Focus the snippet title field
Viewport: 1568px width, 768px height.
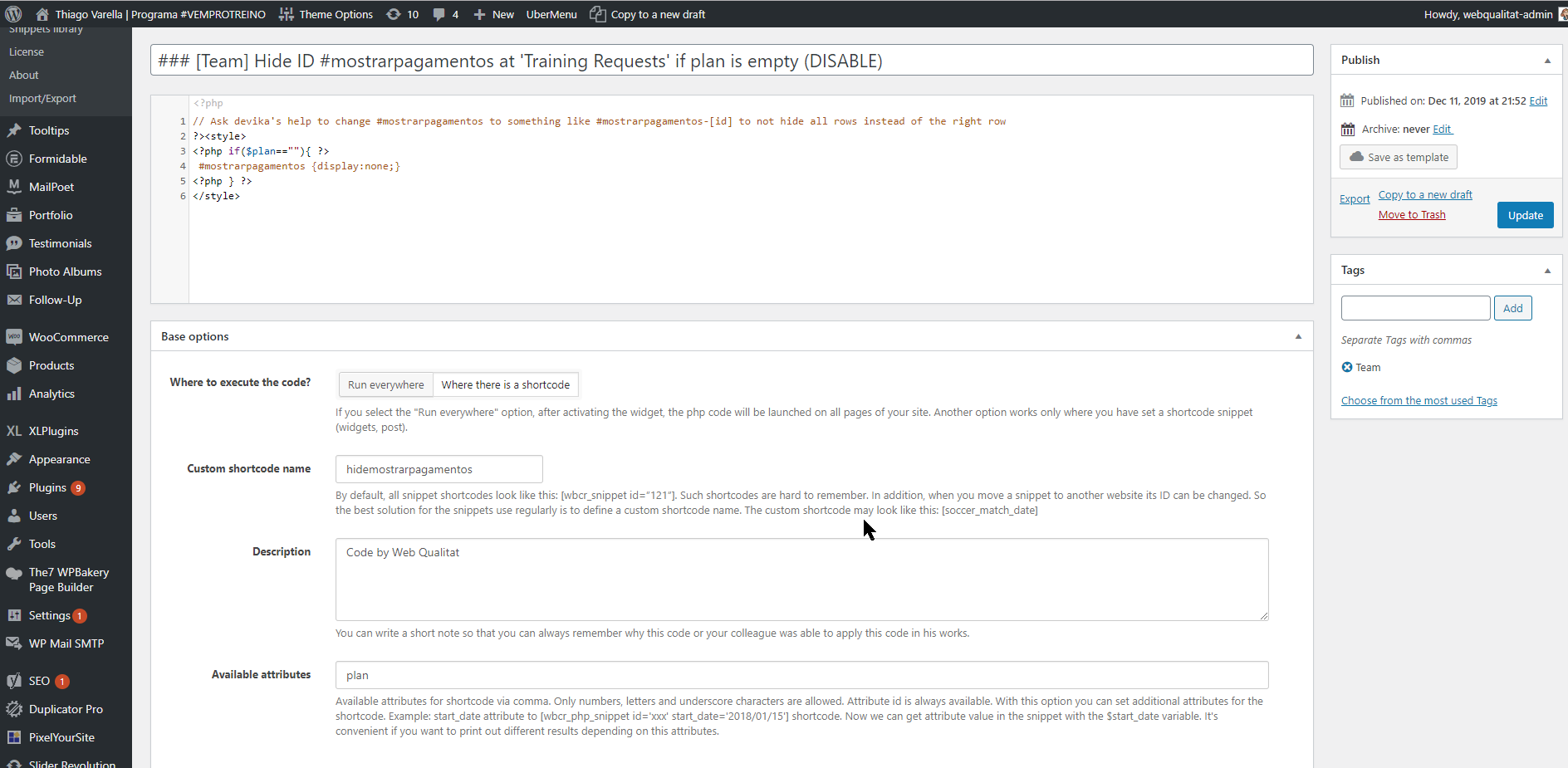point(732,61)
